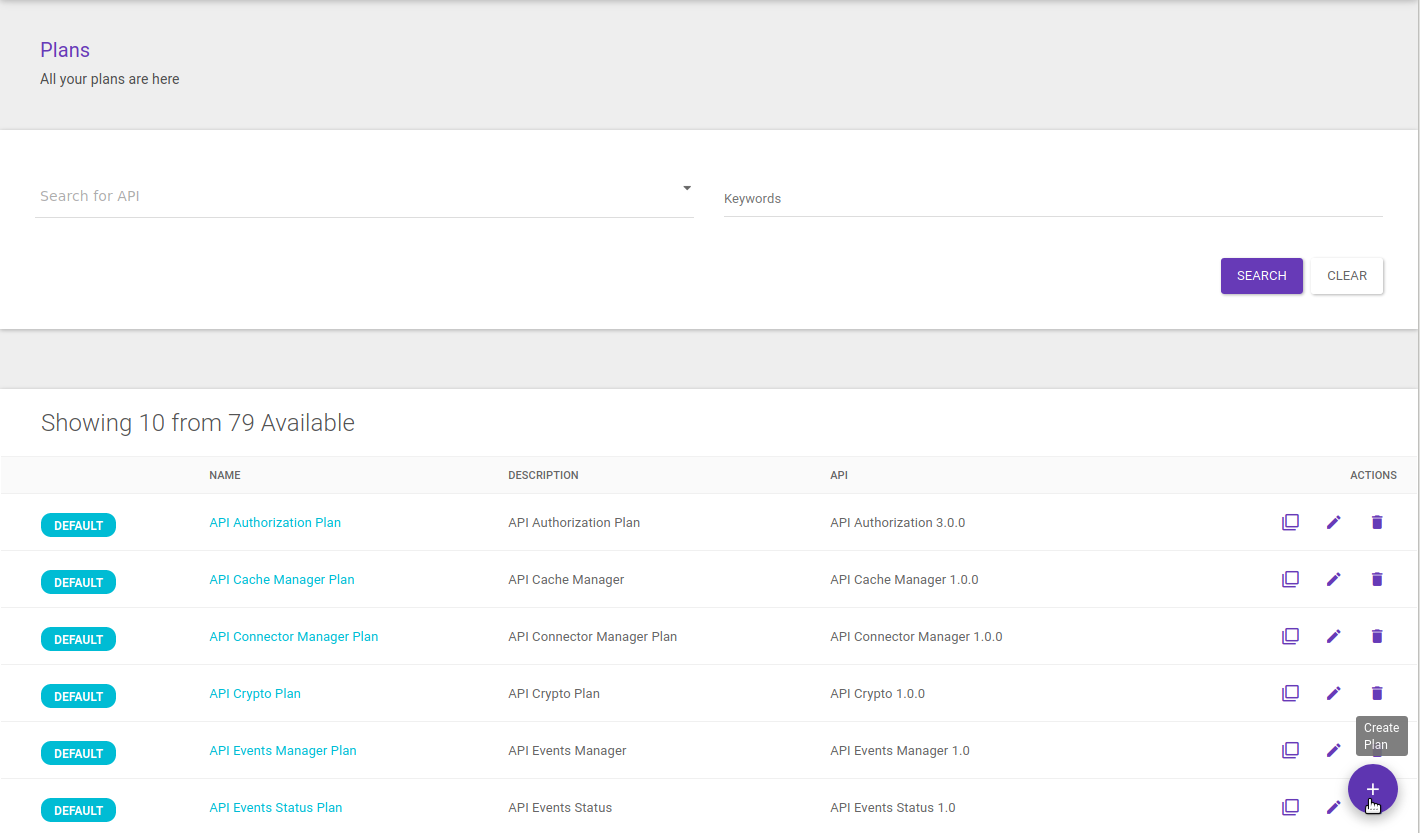Clone the API Authorization Plan
The image size is (1420, 833).
[1290, 522]
